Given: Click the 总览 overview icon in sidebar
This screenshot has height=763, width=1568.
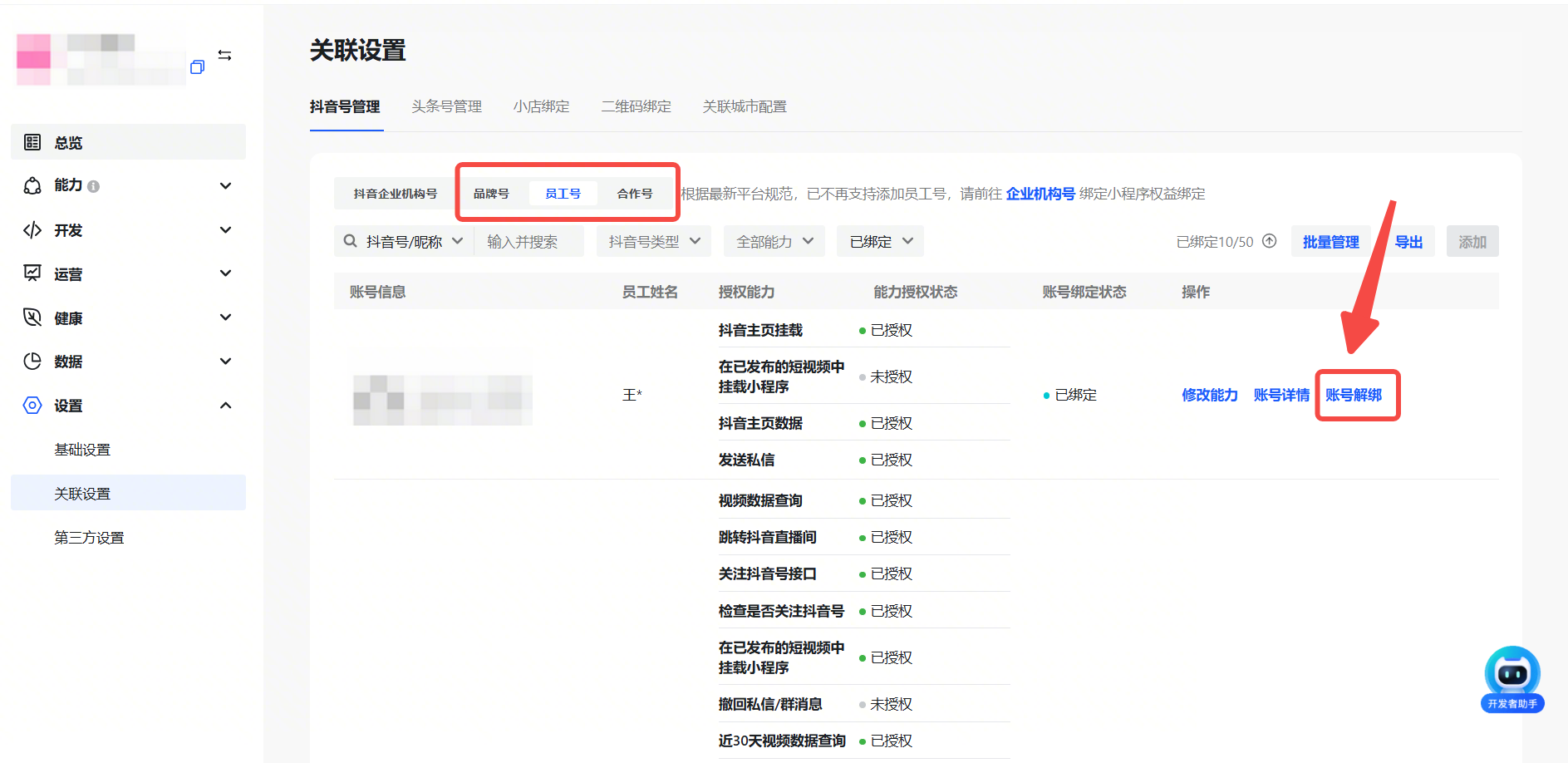Looking at the screenshot, I should coord(32,142).
